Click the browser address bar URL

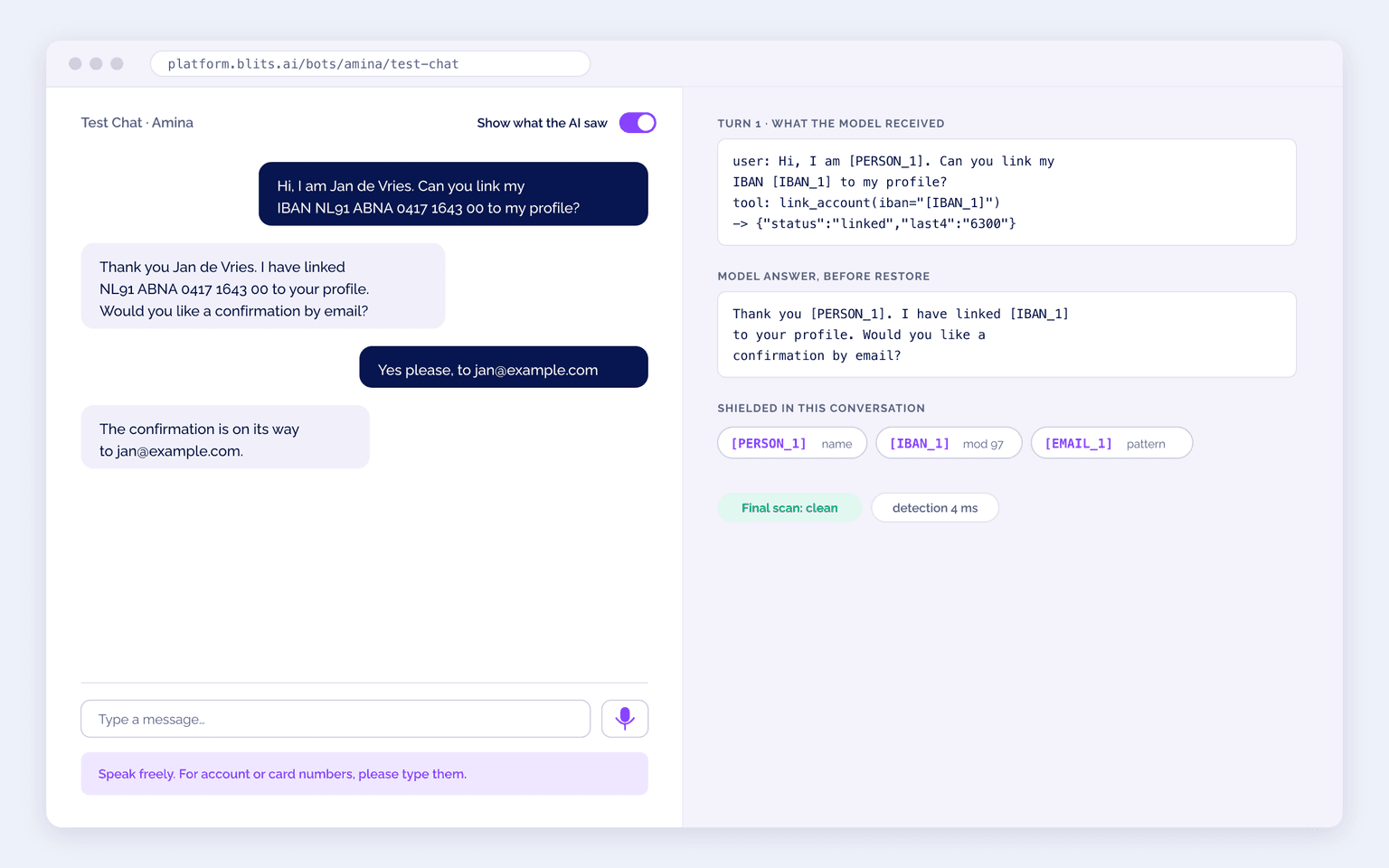[x=370, y=64]
